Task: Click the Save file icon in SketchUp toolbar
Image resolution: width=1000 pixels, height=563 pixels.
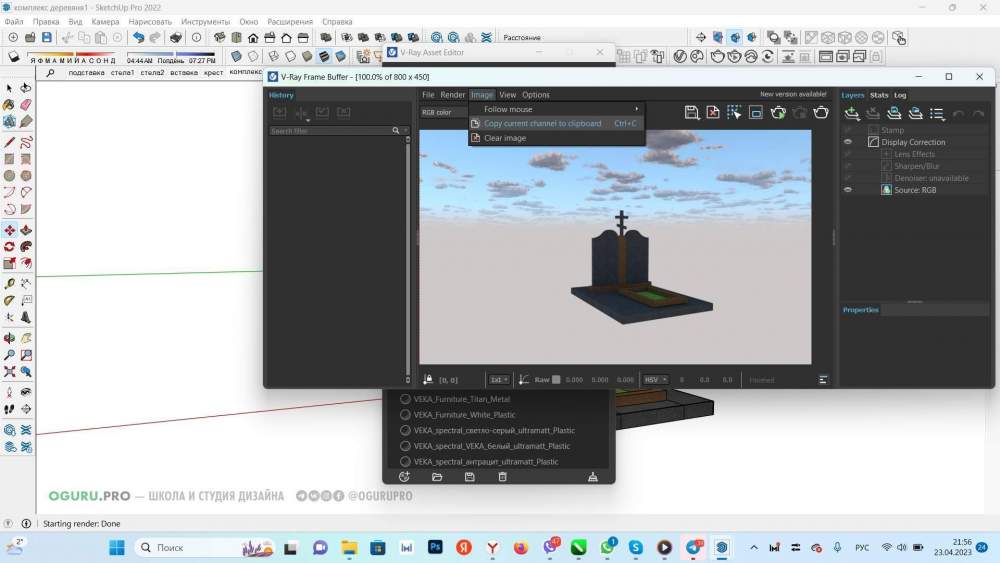Action: [x=47, y=38]
